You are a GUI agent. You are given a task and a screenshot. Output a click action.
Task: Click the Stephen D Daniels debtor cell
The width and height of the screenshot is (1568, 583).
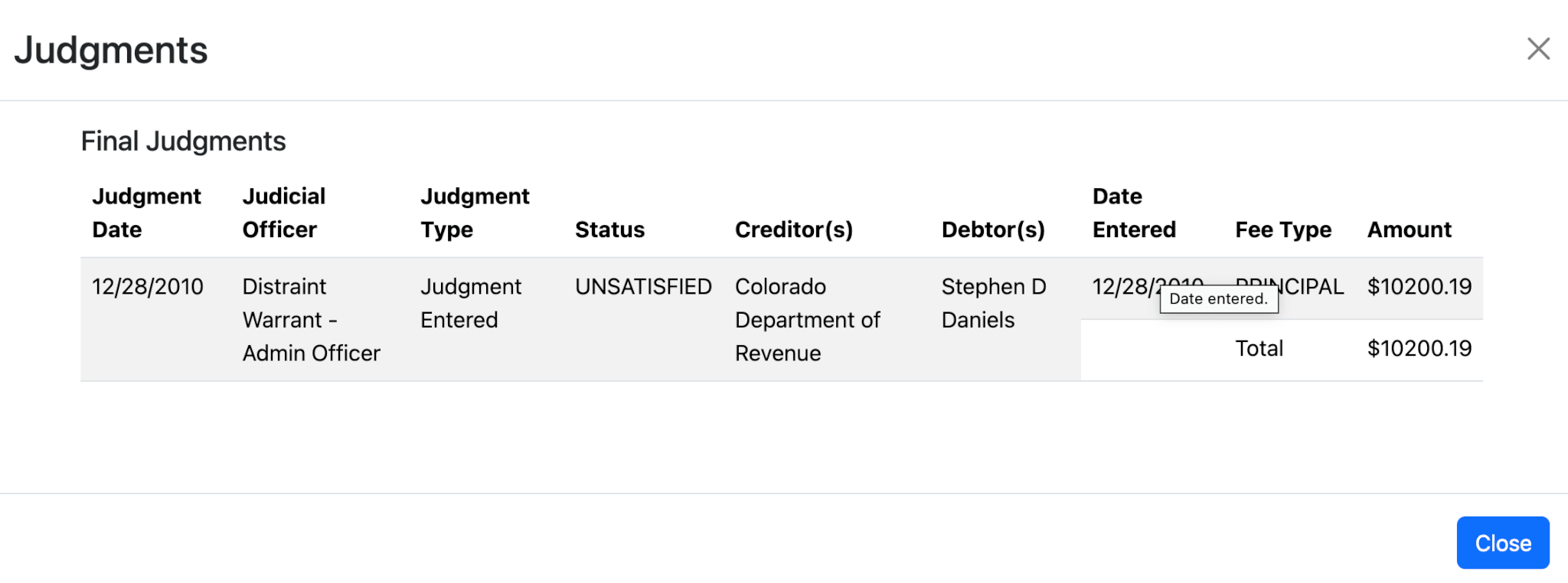point(993,303)
